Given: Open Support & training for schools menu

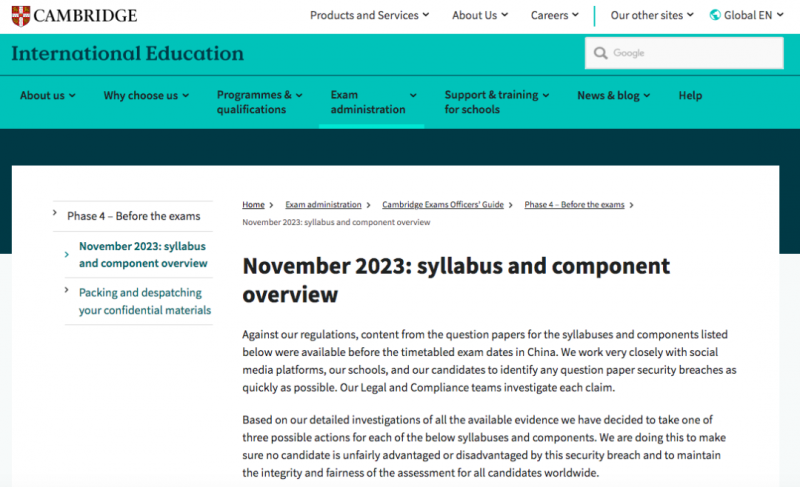Looking at the screenshot, I should click(x=496, y=102).
